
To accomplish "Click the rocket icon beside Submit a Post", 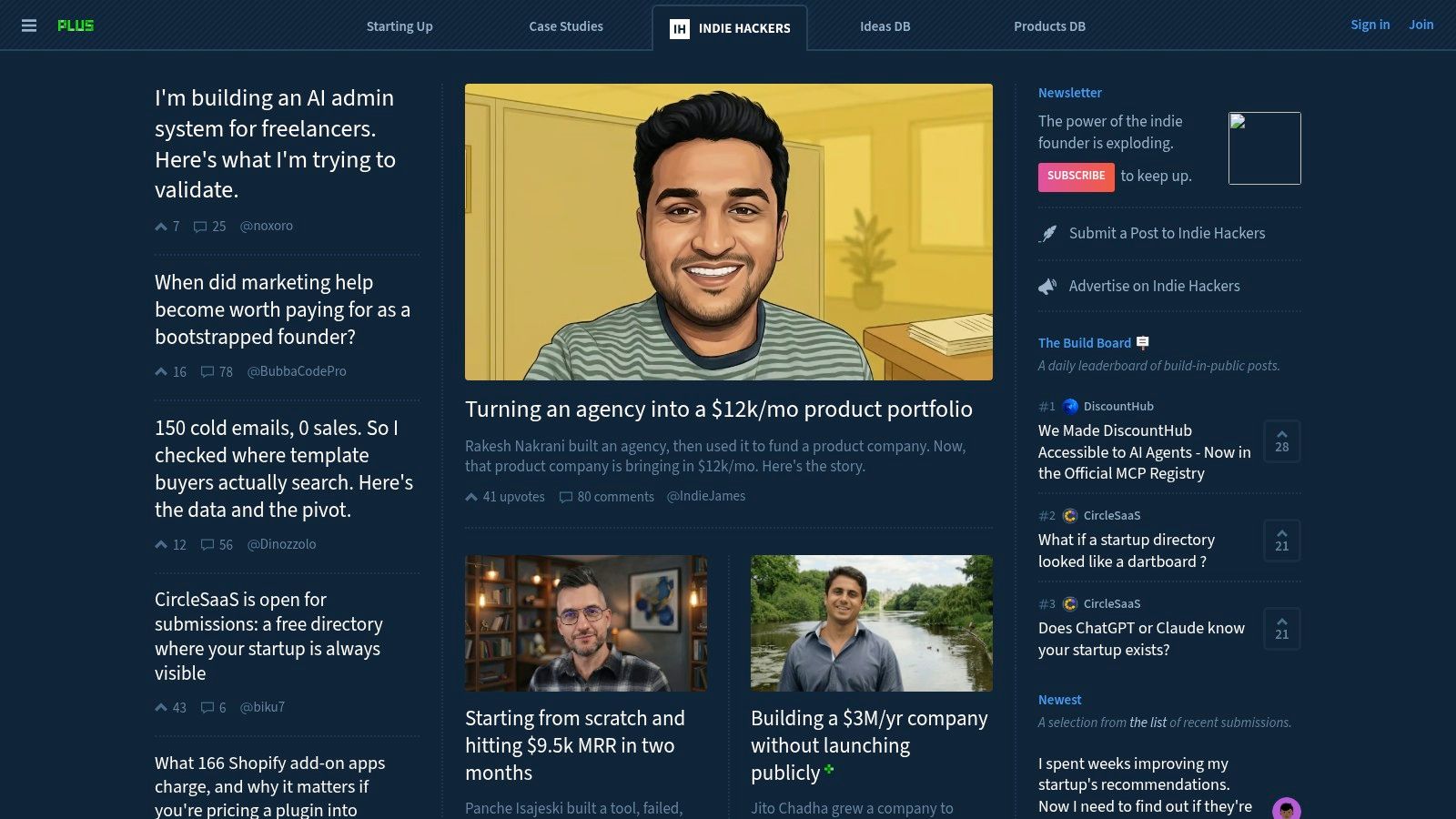I will tap(1048, 234).
